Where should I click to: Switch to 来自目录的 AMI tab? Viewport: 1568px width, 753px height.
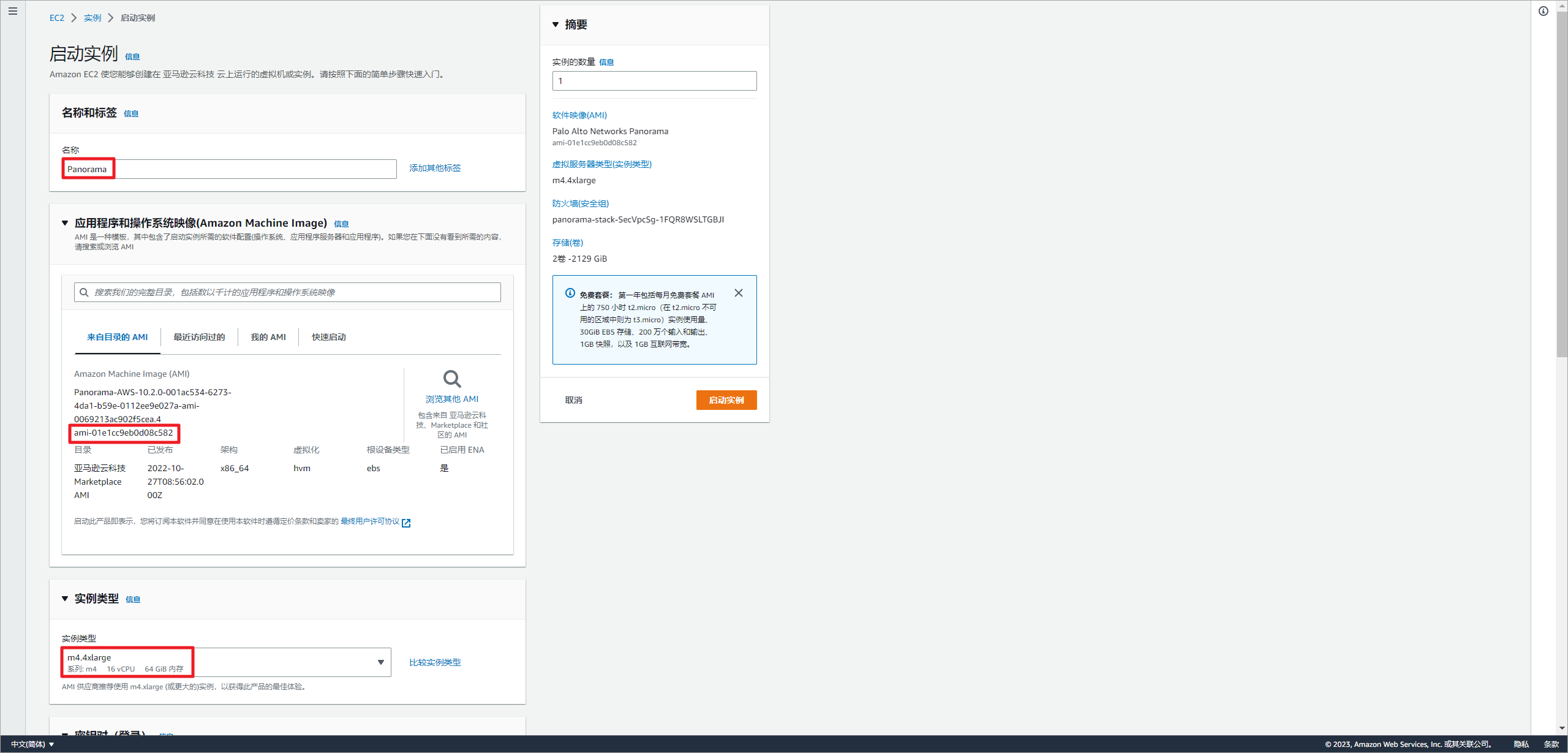(x=118, y=337)
